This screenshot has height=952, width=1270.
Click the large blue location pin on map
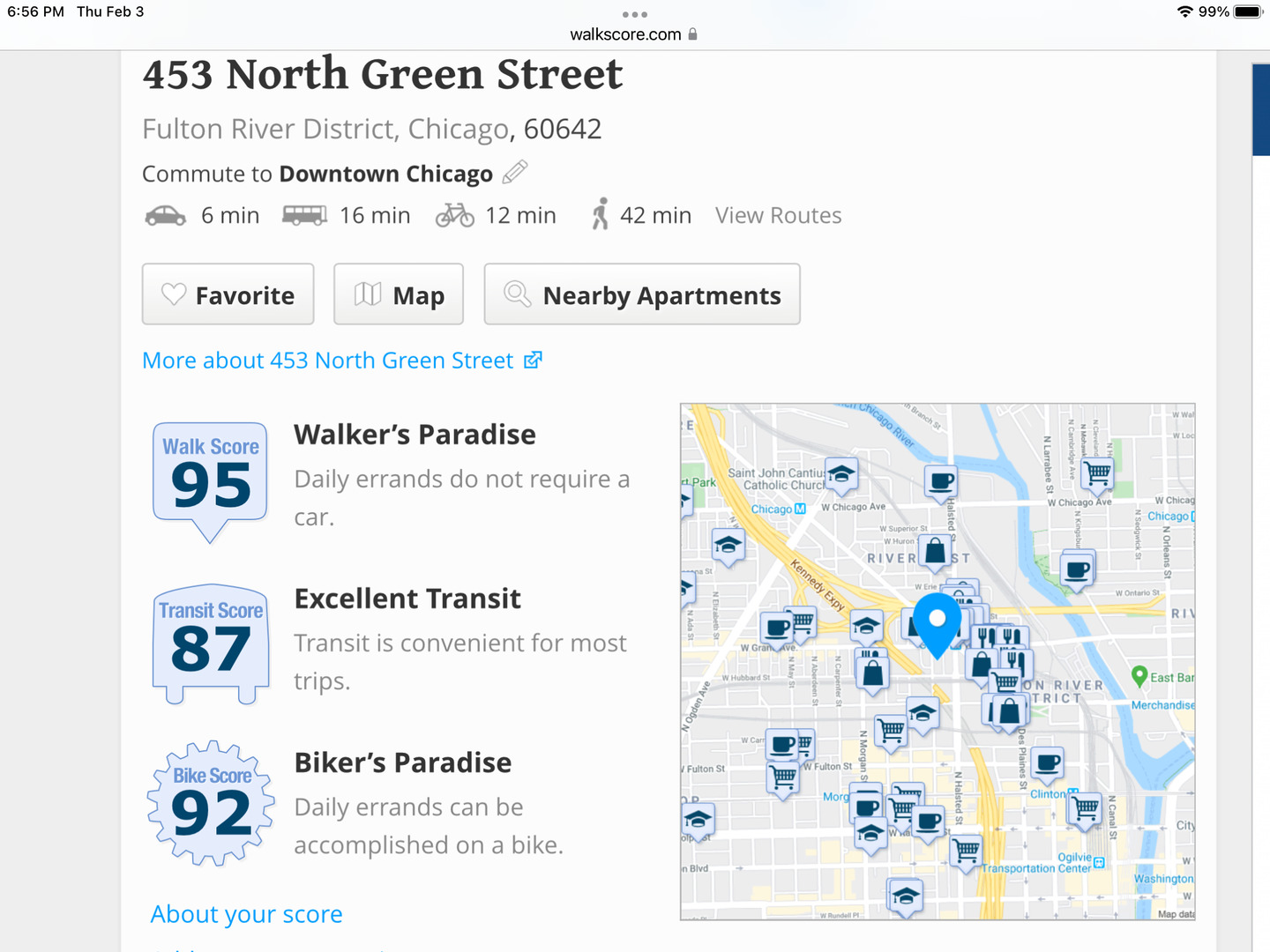click(x=937, y=621)
